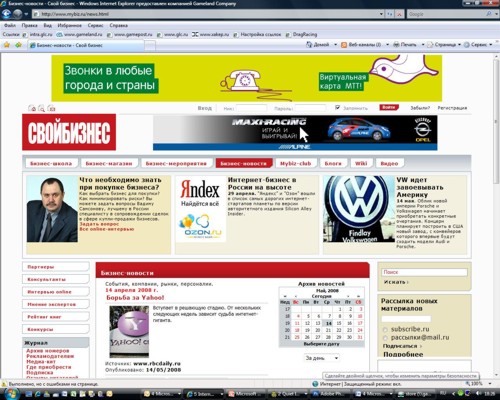Click the Refresh page icon beside address bar
Viewport: 500px width, 400px height.
coord(390,14)
